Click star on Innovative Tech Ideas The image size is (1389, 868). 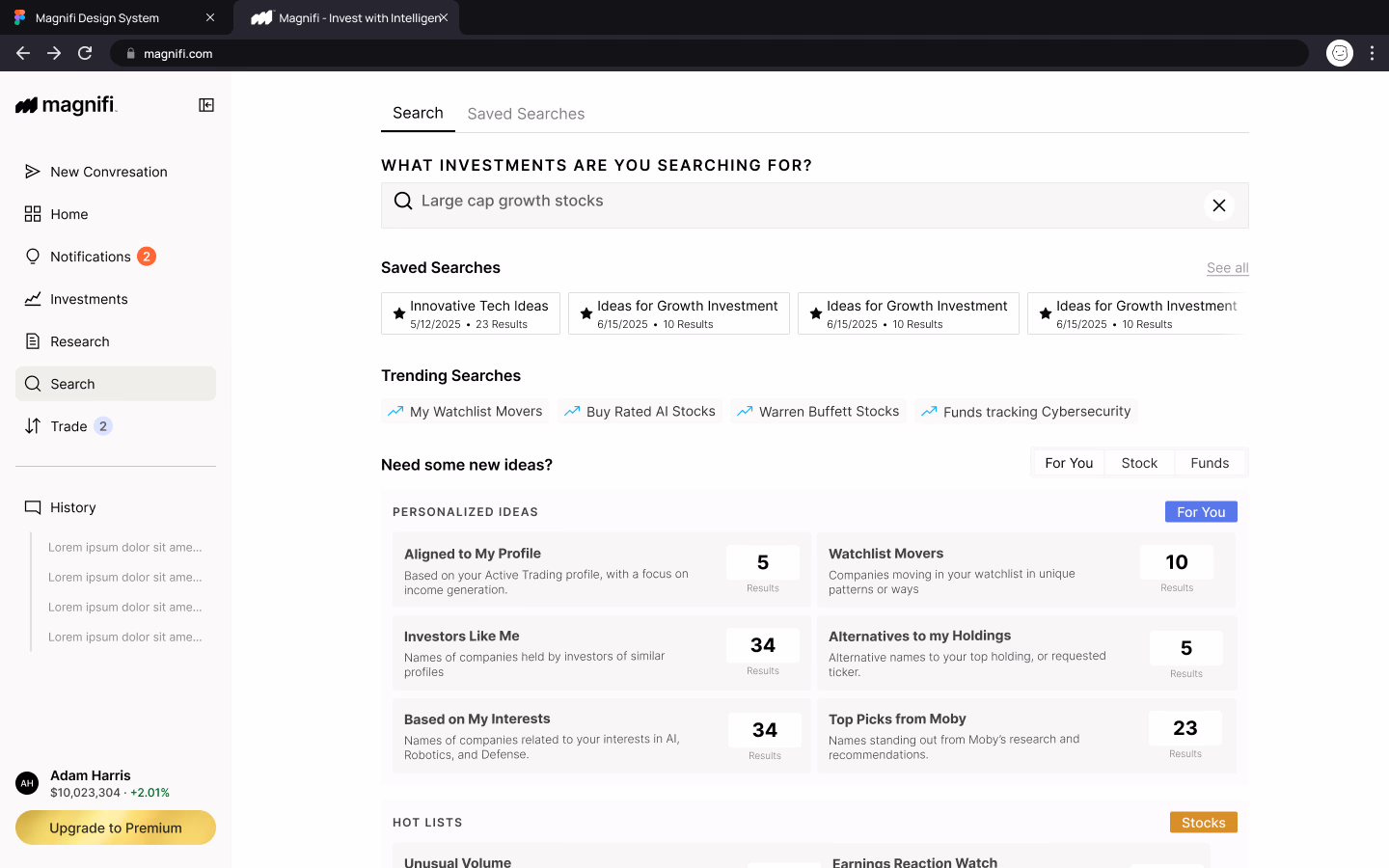tap(399, 313)
